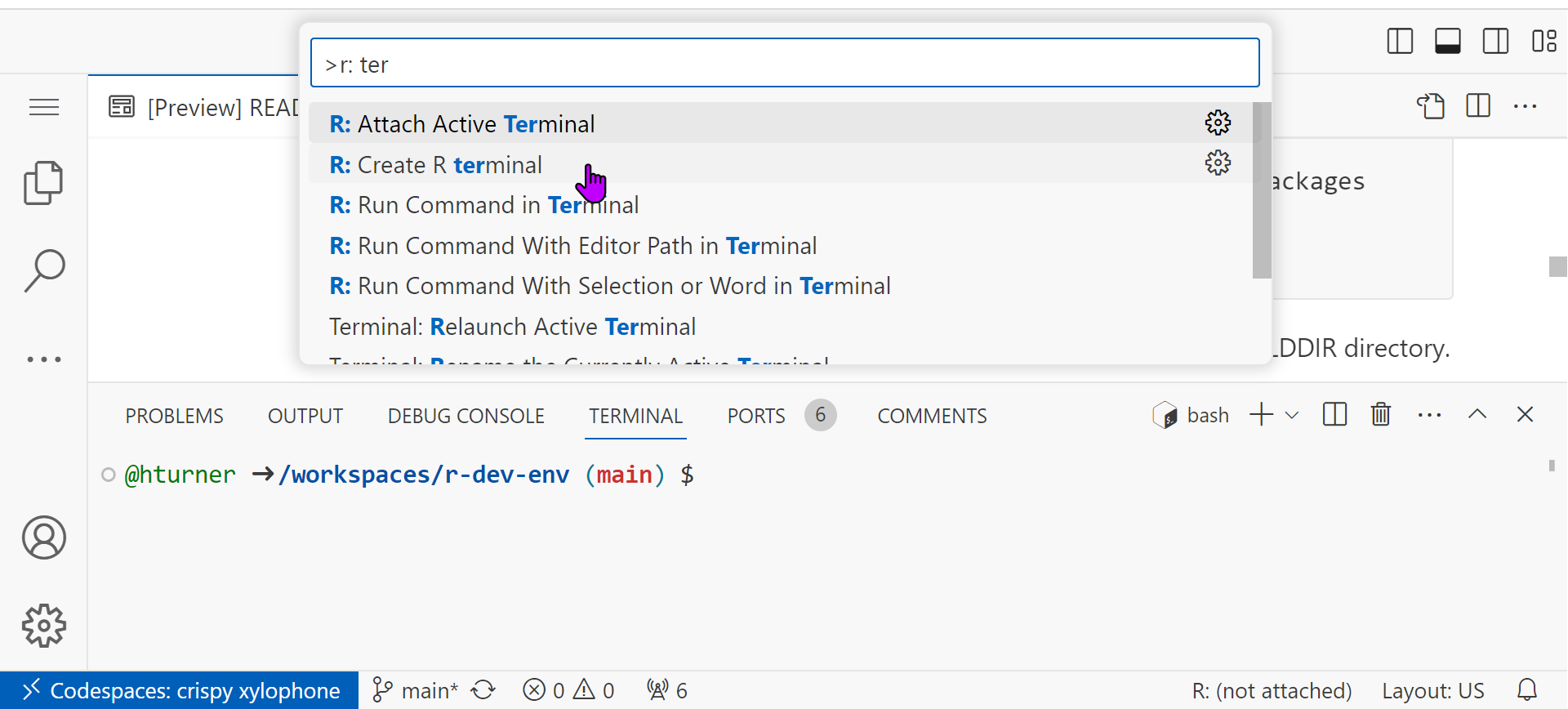1568x709 pixels.
Task: Toggle the primary side bar layout
Action: click(x=1400, y=41)
